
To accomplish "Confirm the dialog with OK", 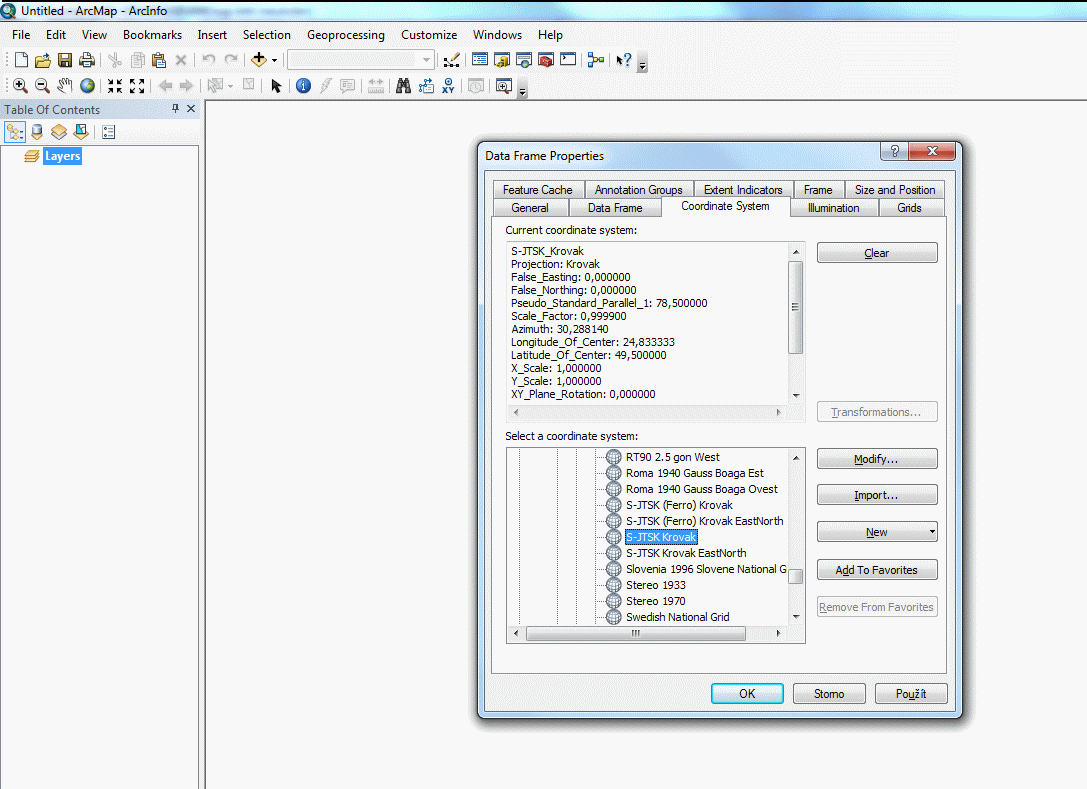I will pyautogui.click(x=747, y=693).
